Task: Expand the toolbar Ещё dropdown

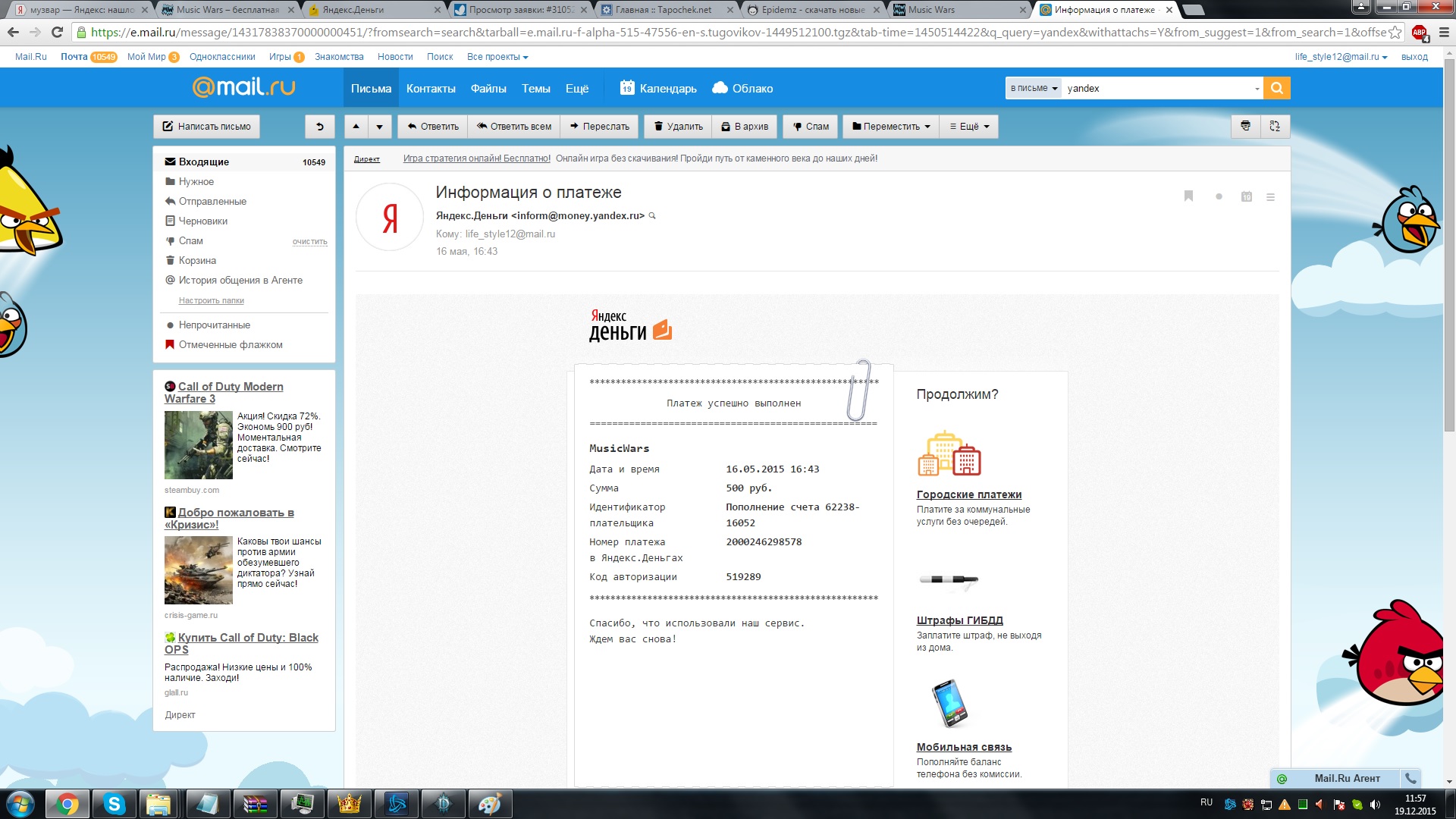Action: pos(969,127)
